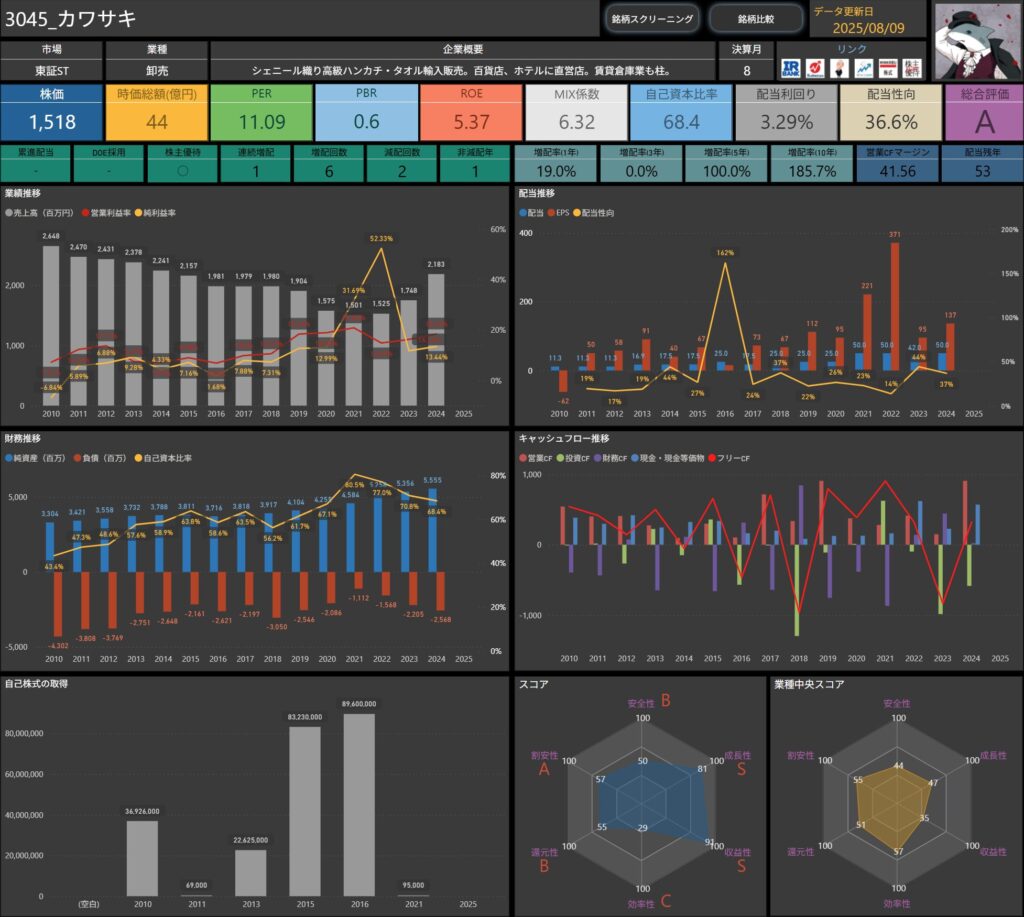
Task: Select the MIX係数 card showing 6.32
Action: (x=577, y=112)
